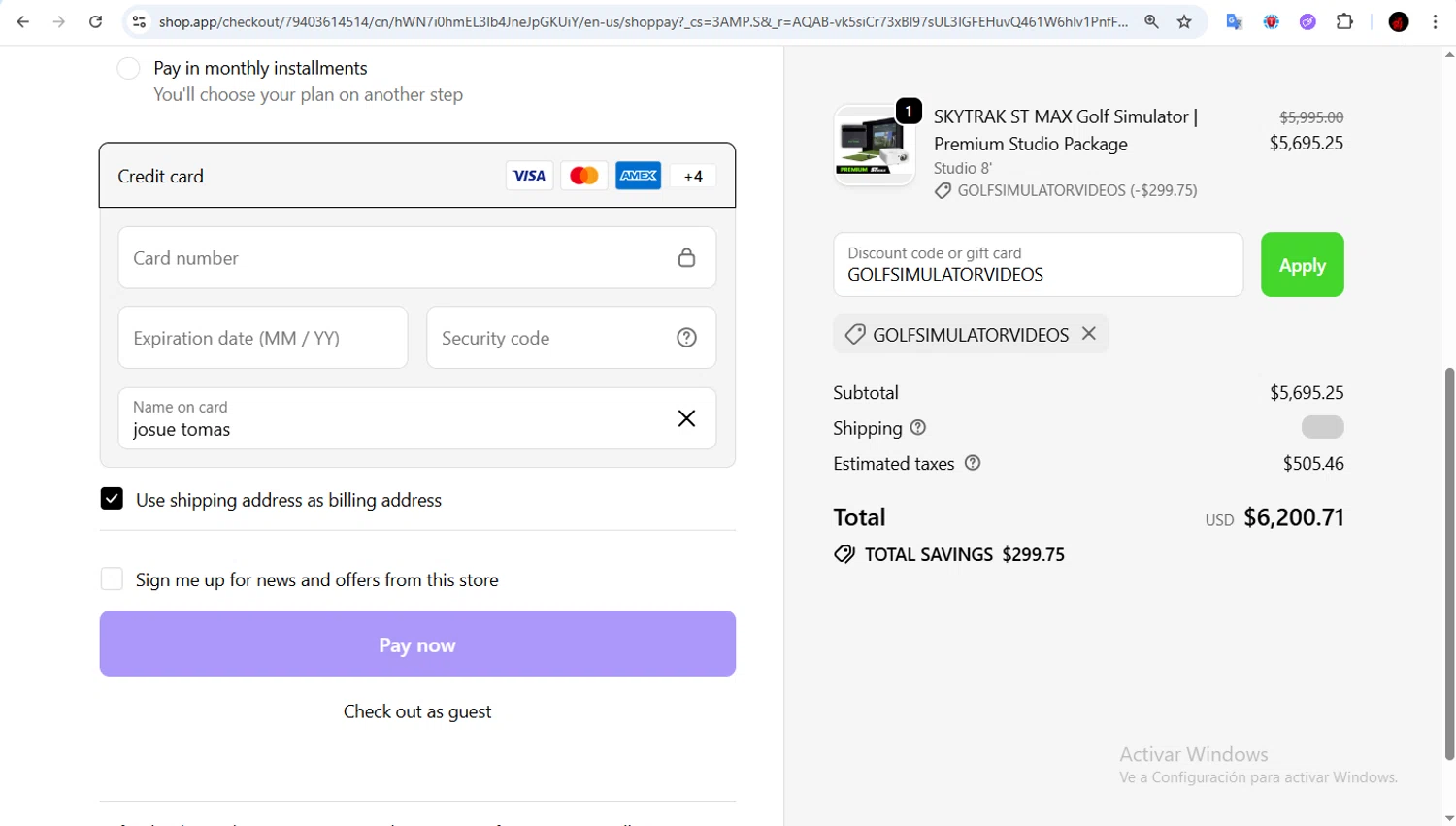This screenshot has width=1456, height=826.
Task: Open Chrome three-dot menu
Action: pyautogui.click(x=1436, y=21)
